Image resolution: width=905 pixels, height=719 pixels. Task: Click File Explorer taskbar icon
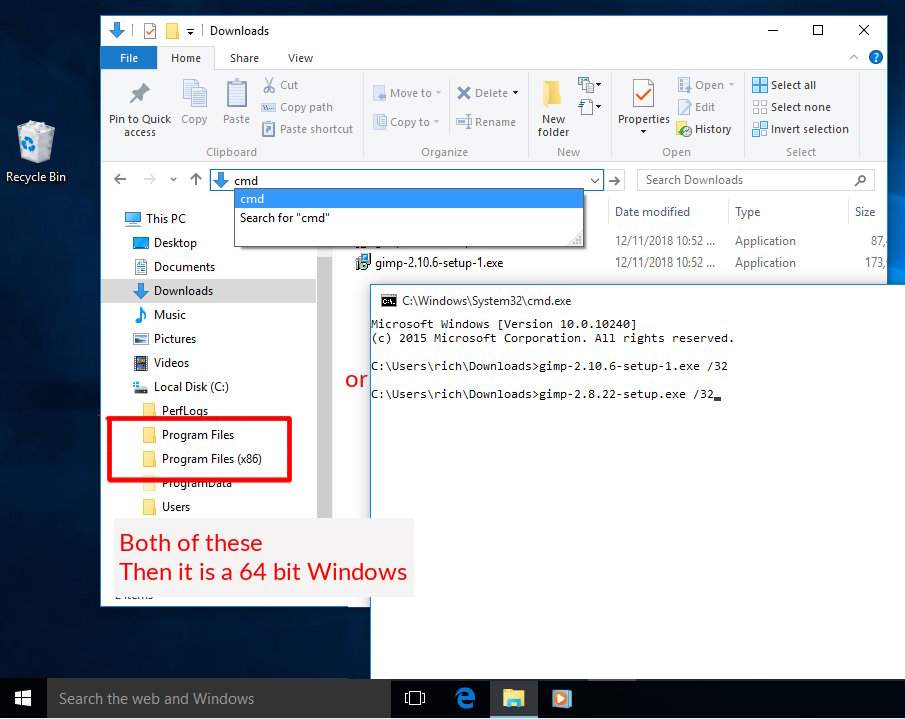pos(513,698)
